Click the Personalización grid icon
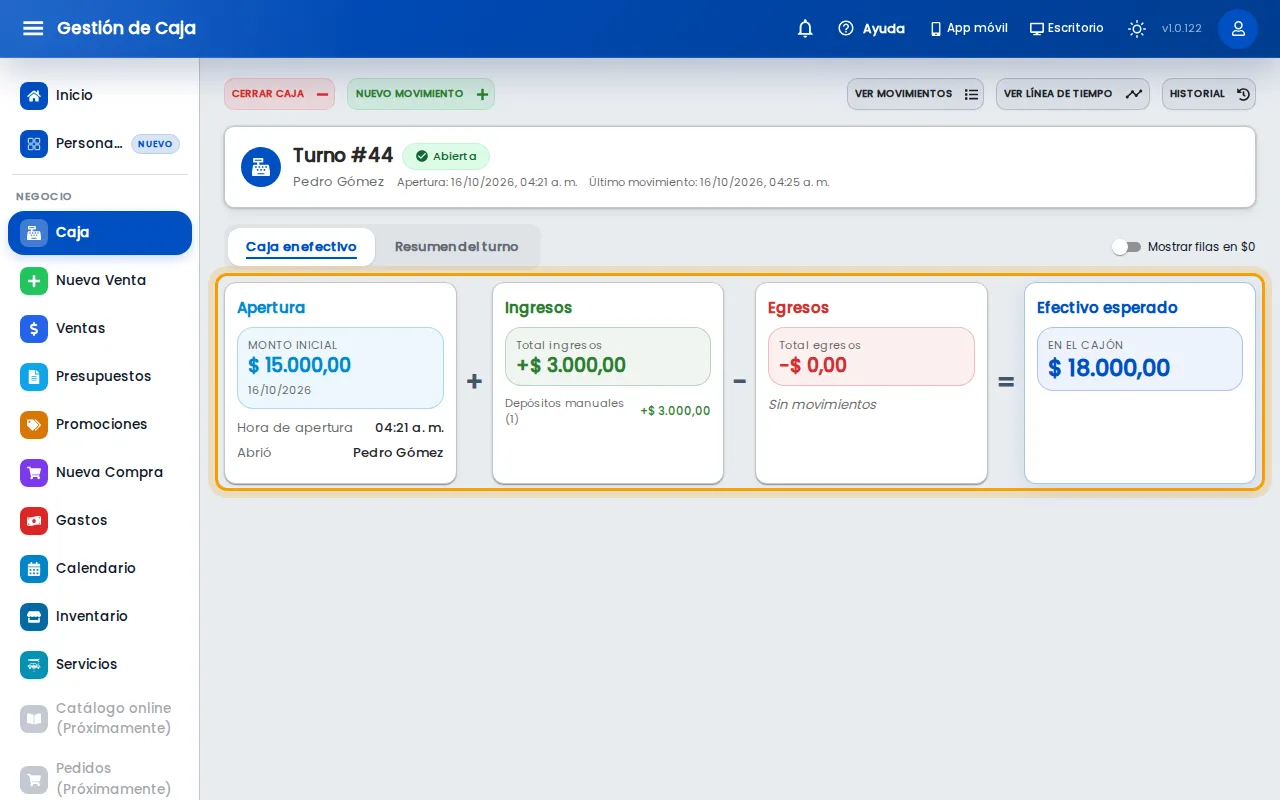Screen dimensions: 1280x800 point(34,144)
